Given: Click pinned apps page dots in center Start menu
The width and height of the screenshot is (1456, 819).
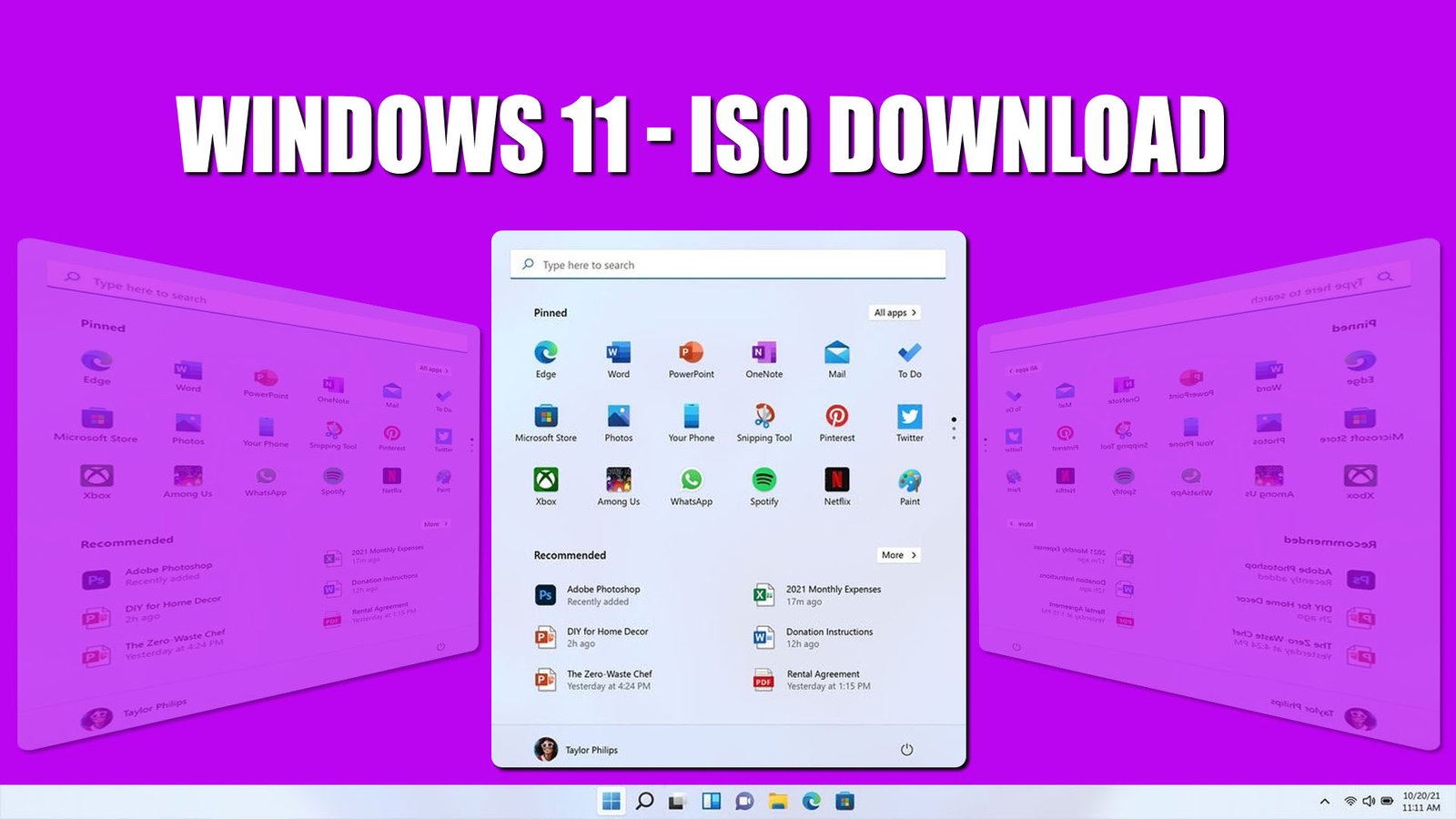Looking at the screenshot, I should point(954,429).
